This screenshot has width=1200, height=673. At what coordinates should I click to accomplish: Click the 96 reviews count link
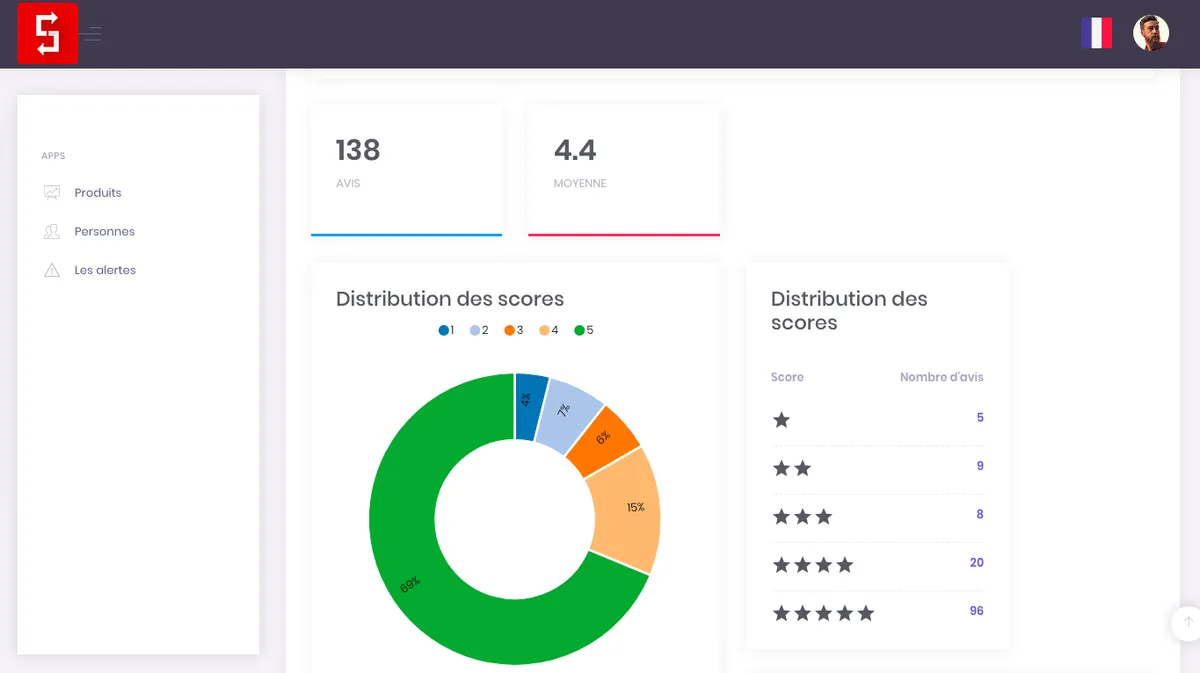(x=975, y=610)
